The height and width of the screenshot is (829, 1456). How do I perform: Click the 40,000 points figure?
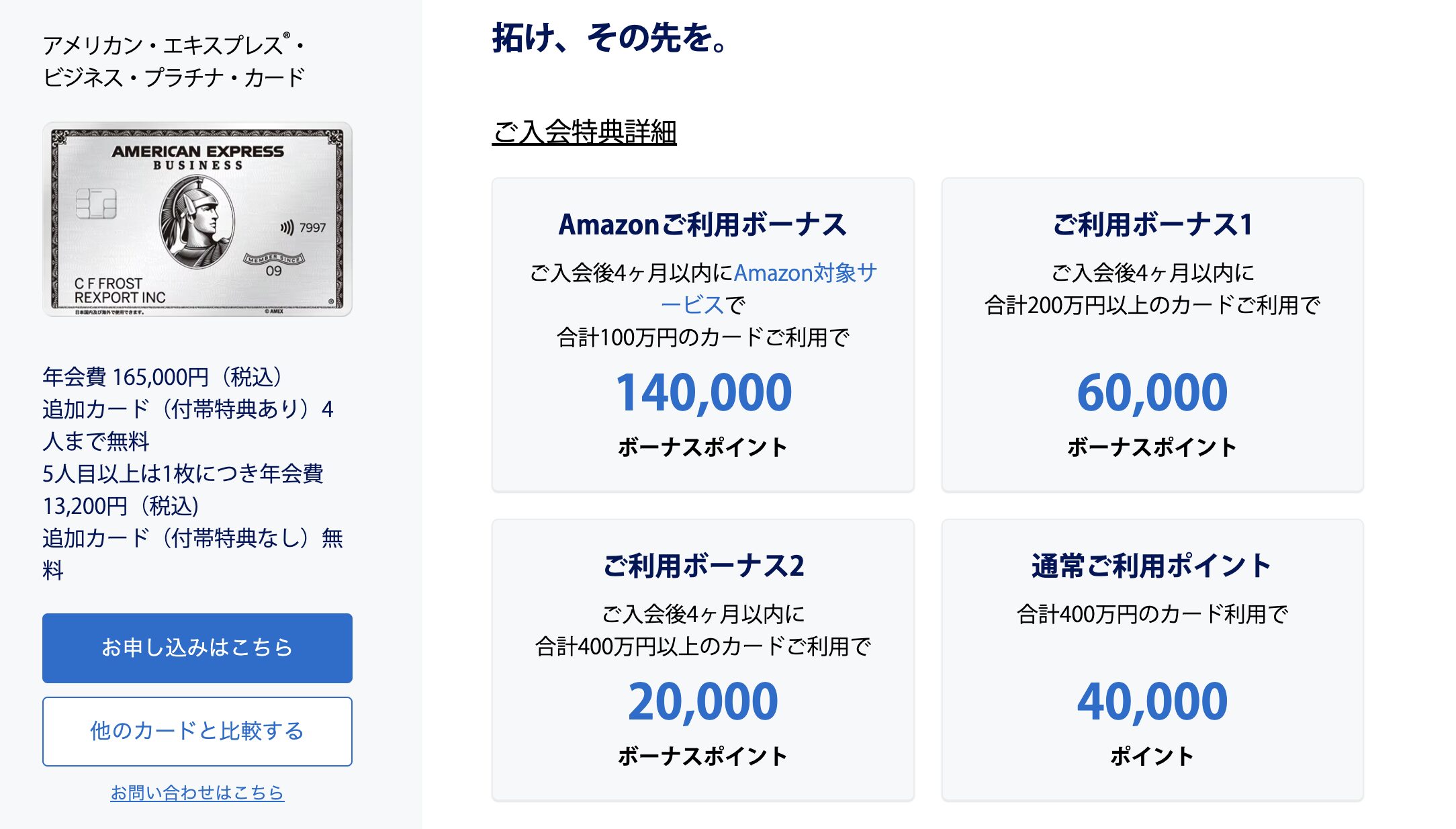click(1152, 701)
